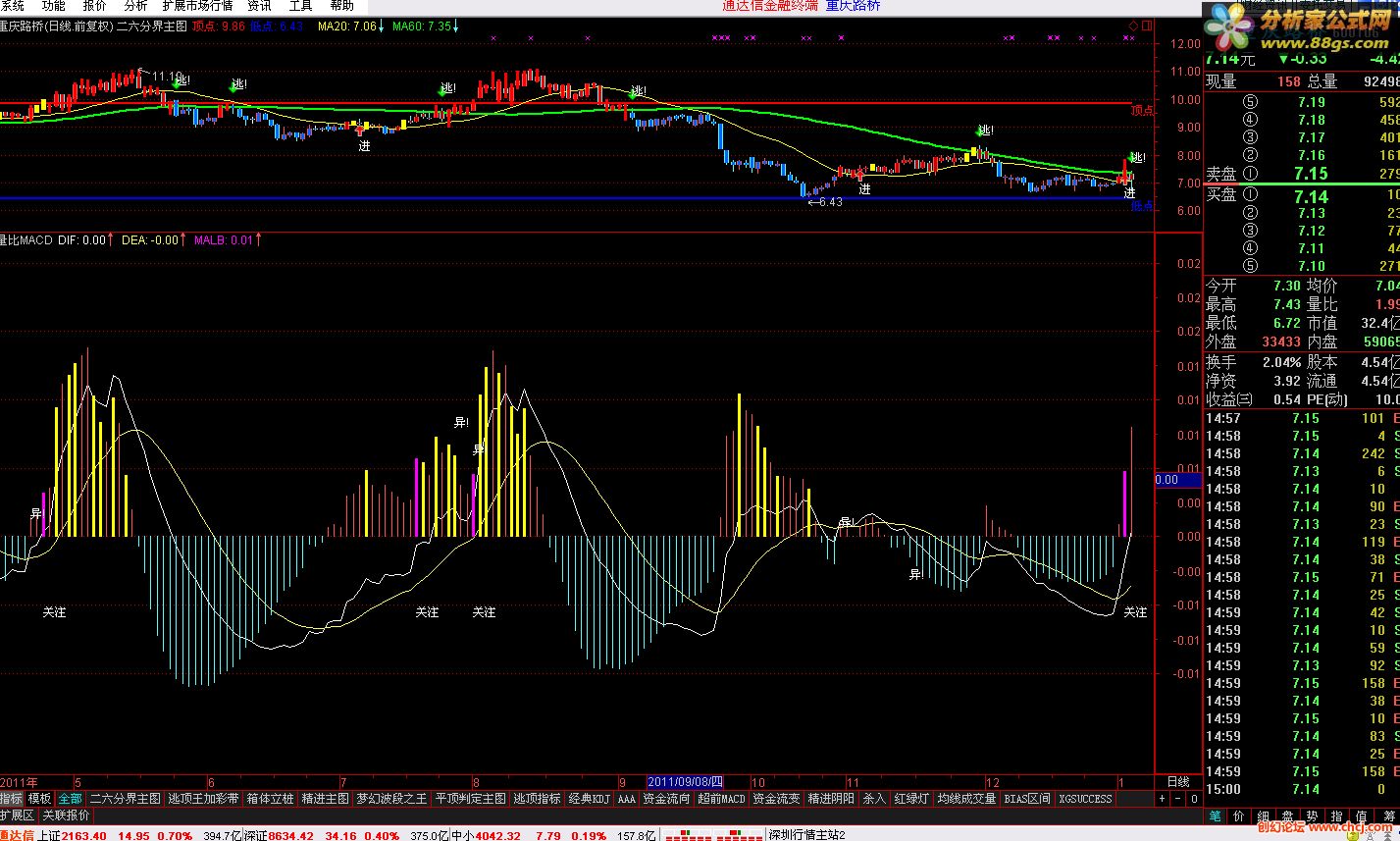Switch to the XGSUCCESS indicator
Screen dimensions: 1400x841
1085,799
